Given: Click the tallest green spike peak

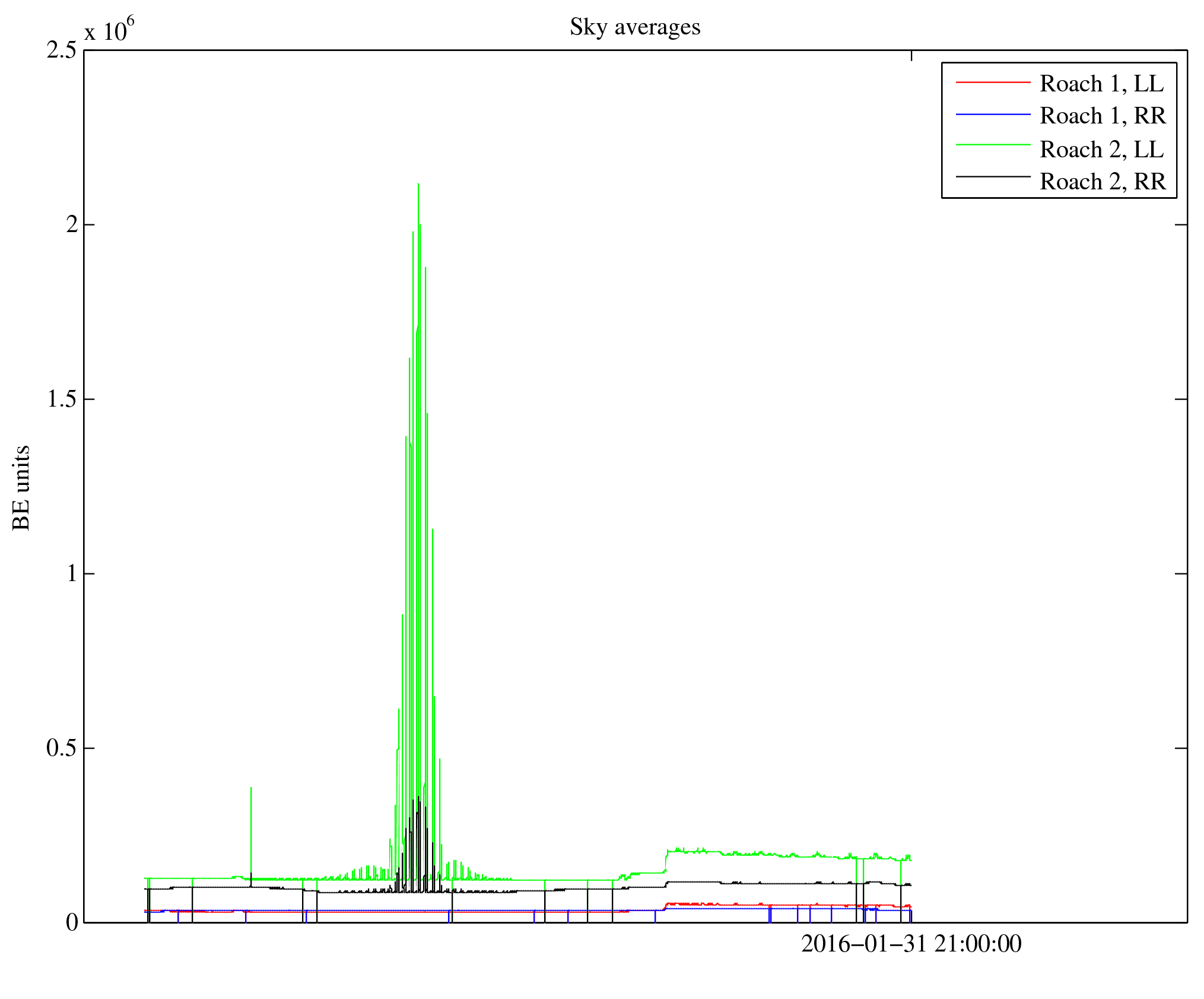Looking at the screenshot, I should pos(418,185).
